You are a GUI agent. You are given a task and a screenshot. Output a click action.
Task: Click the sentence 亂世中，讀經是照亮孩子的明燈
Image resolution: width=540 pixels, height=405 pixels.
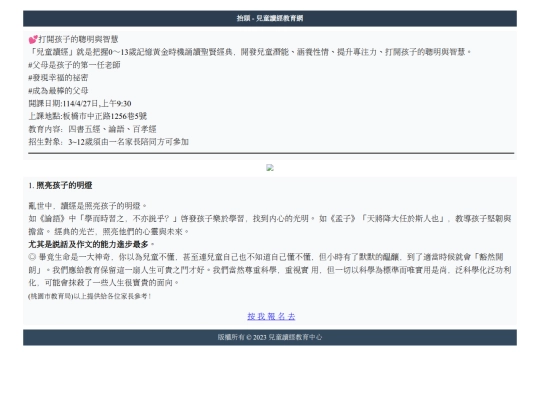[87, 206]
